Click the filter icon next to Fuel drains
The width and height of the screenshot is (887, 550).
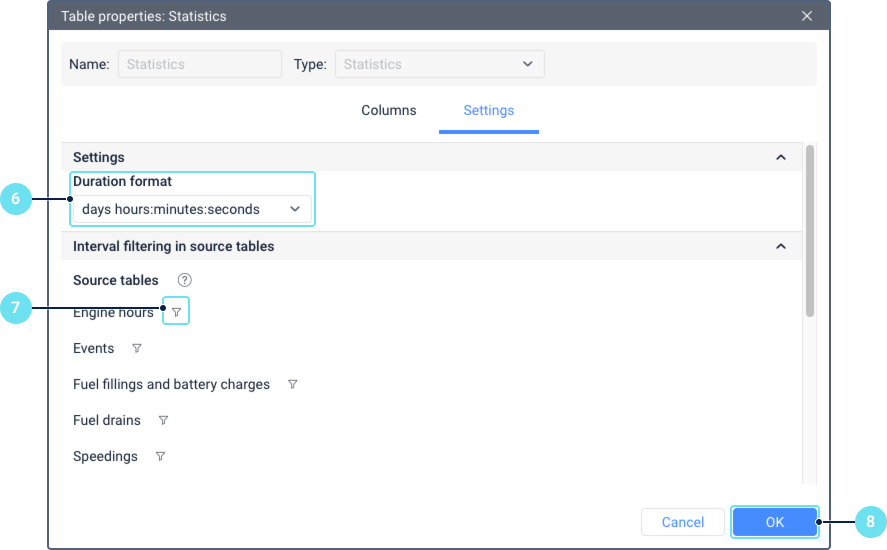pos(163,421)
